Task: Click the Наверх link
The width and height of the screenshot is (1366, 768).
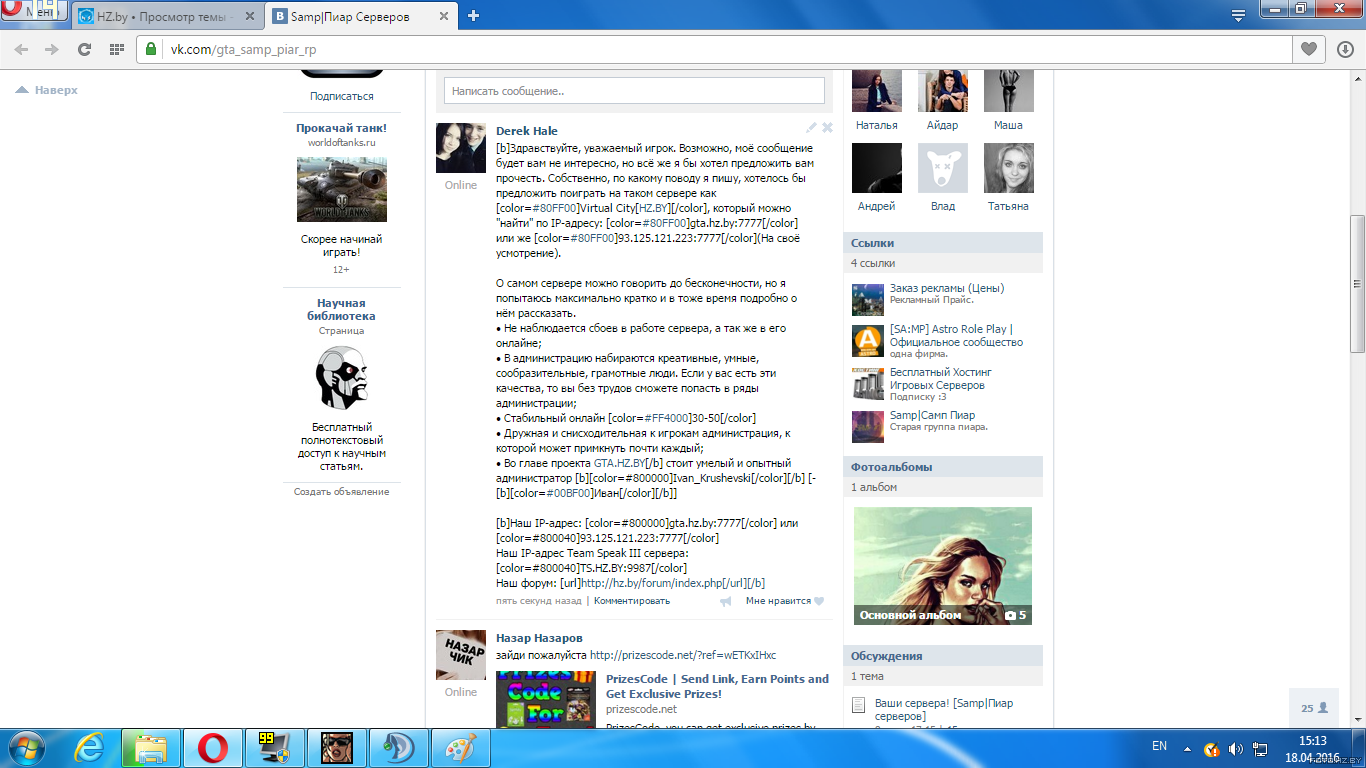Action: pos(46,90)
